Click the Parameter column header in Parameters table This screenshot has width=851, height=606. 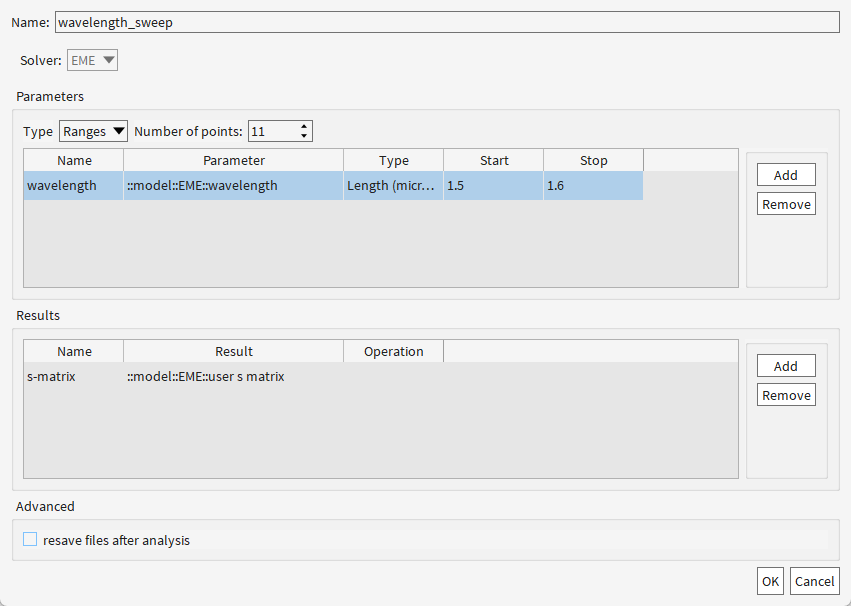(233, 161)
